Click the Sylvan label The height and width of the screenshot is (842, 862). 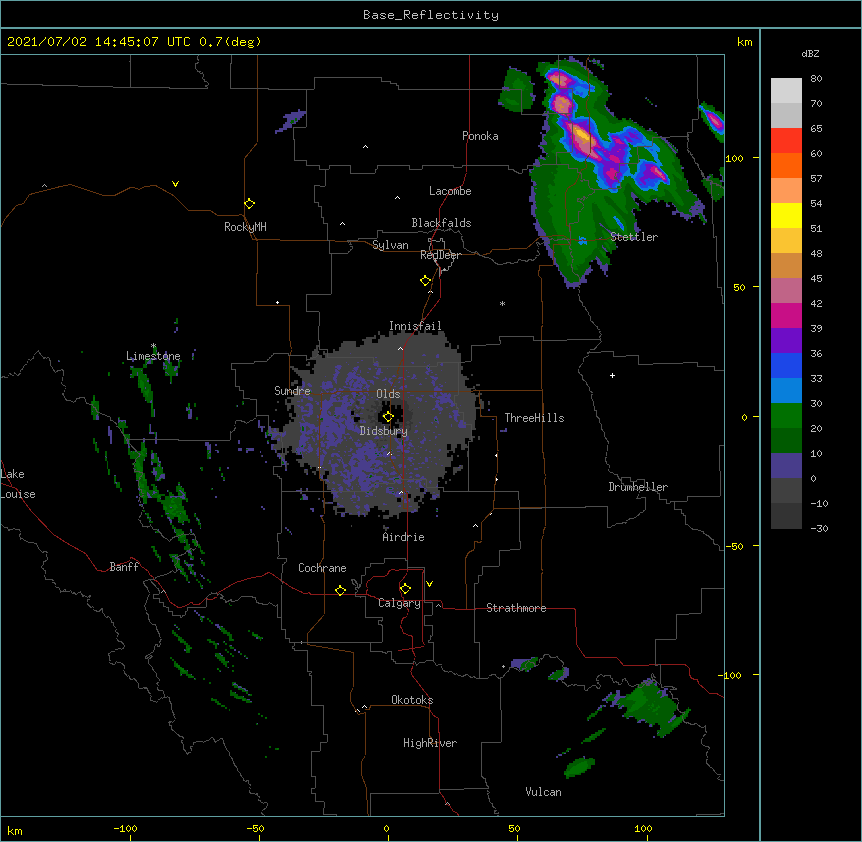point(390,245)
